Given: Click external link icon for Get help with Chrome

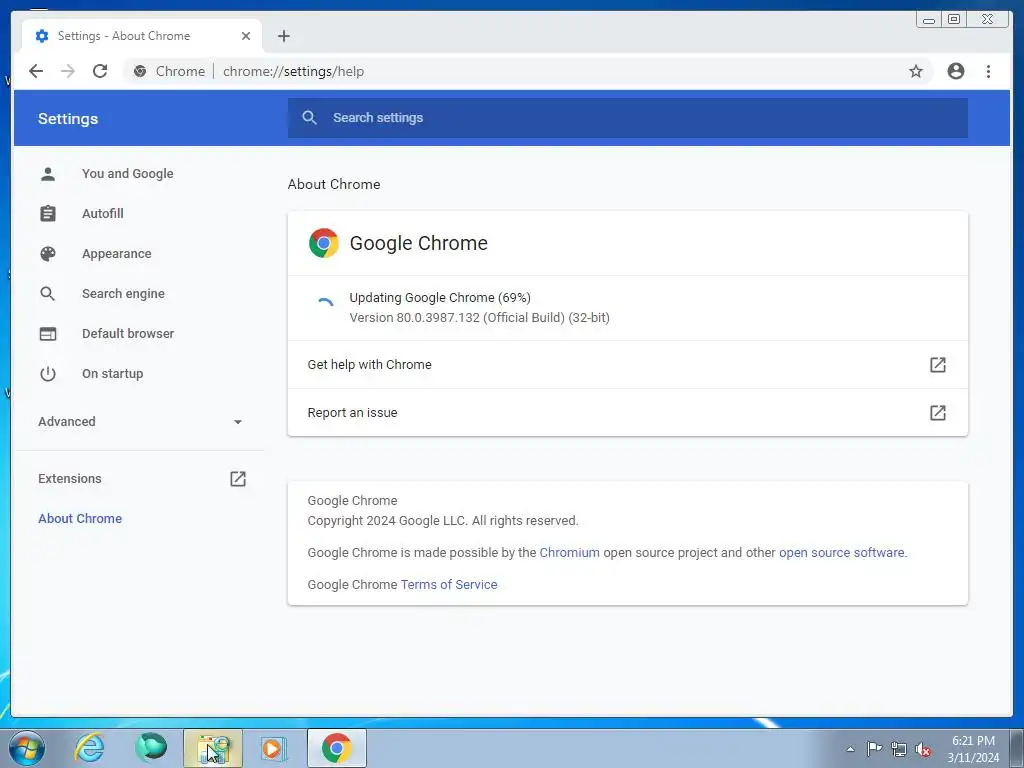Looking at the screenshot, I should click(x=938, y=364).
